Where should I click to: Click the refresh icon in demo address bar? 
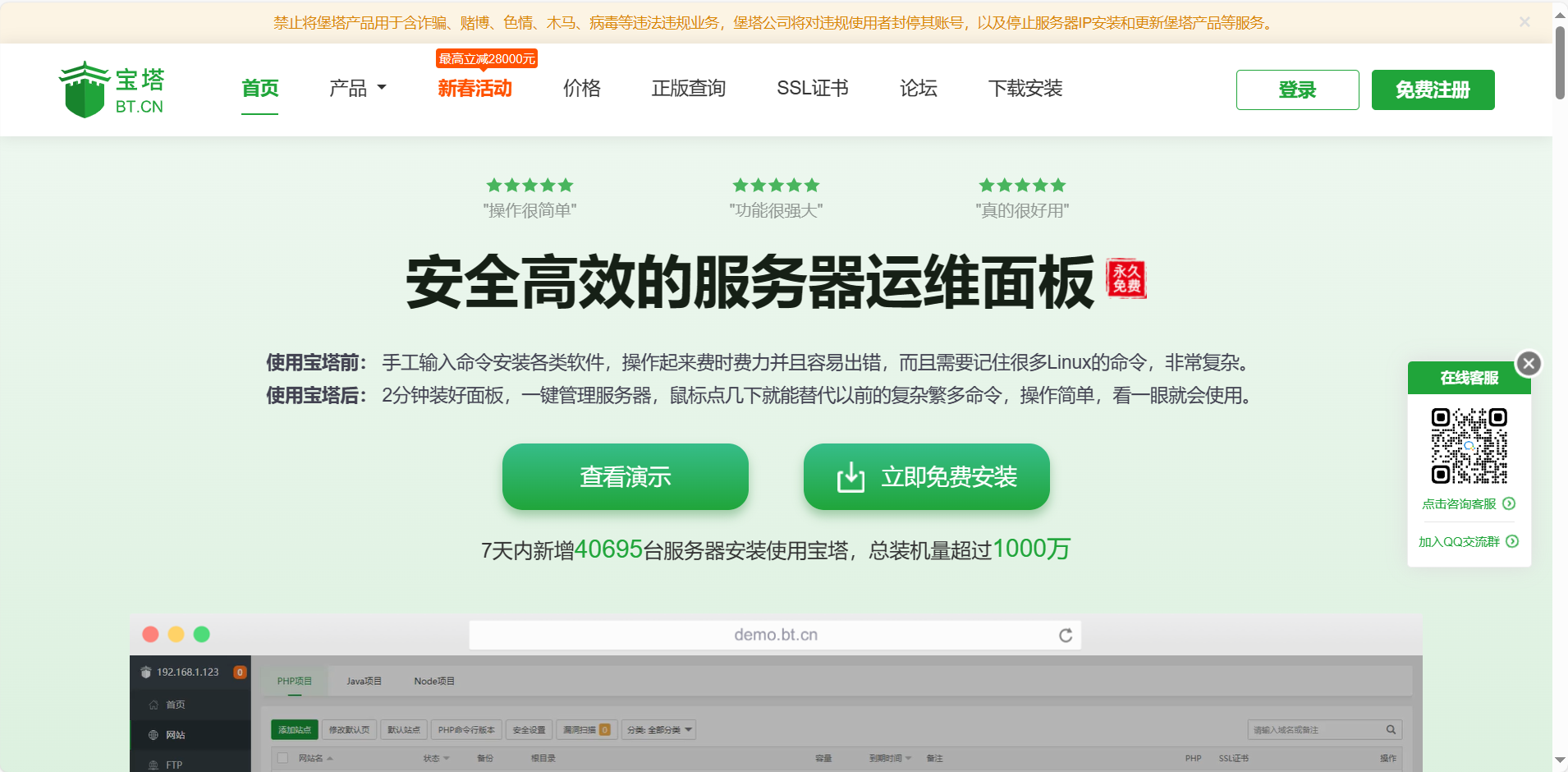tap(1066, 635)
